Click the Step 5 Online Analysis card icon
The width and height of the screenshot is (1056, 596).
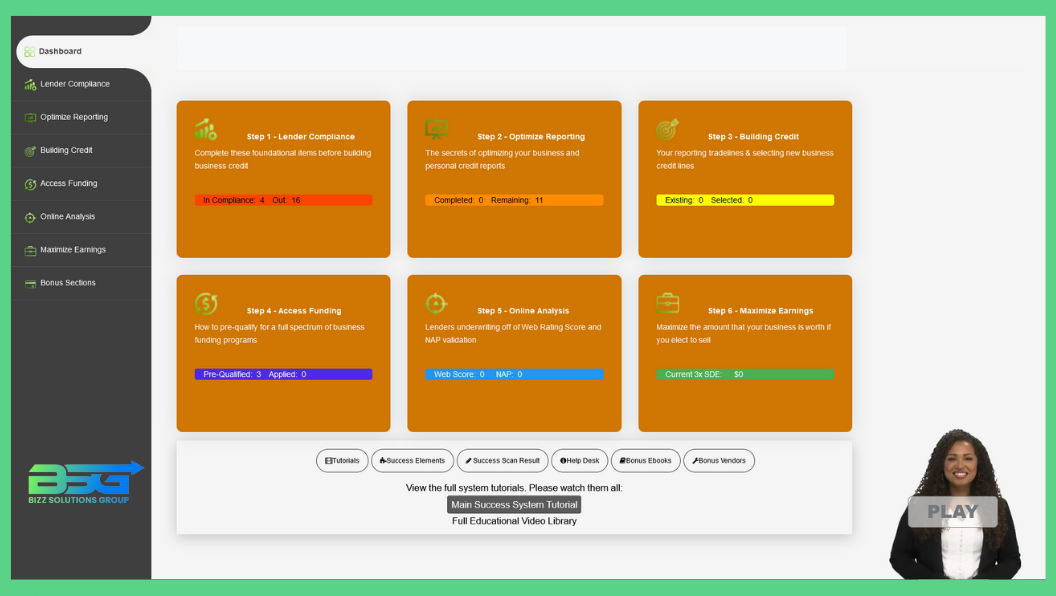436,303
